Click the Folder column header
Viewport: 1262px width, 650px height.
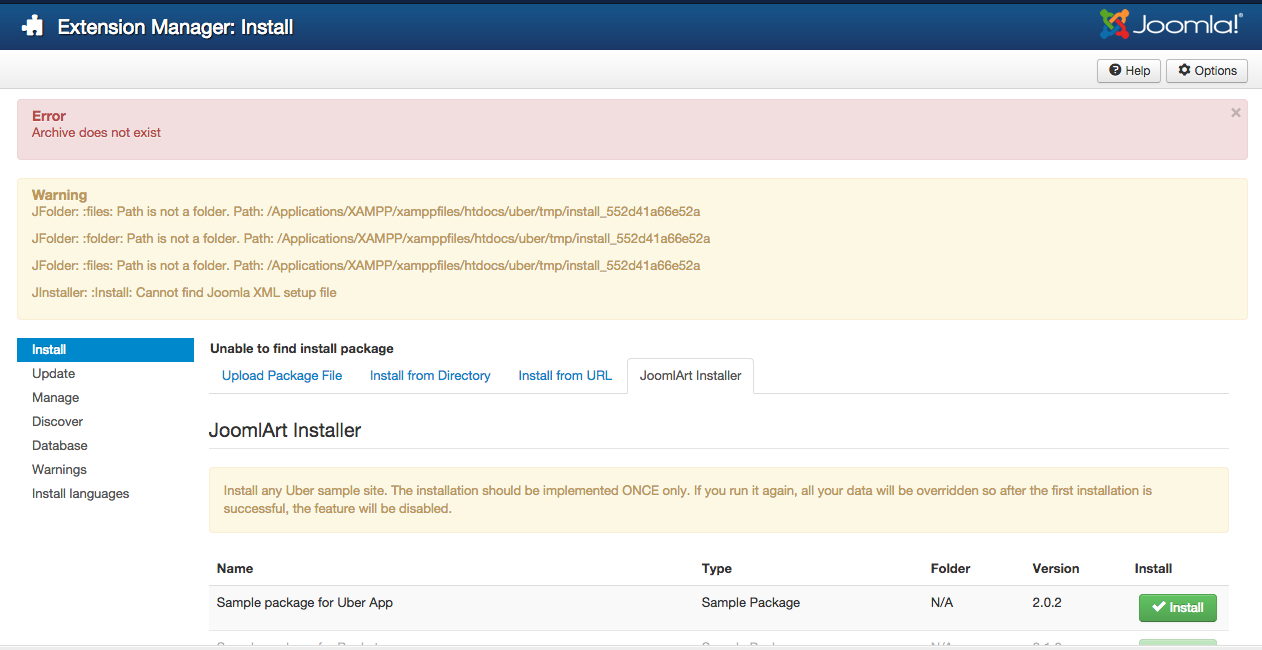951,568
